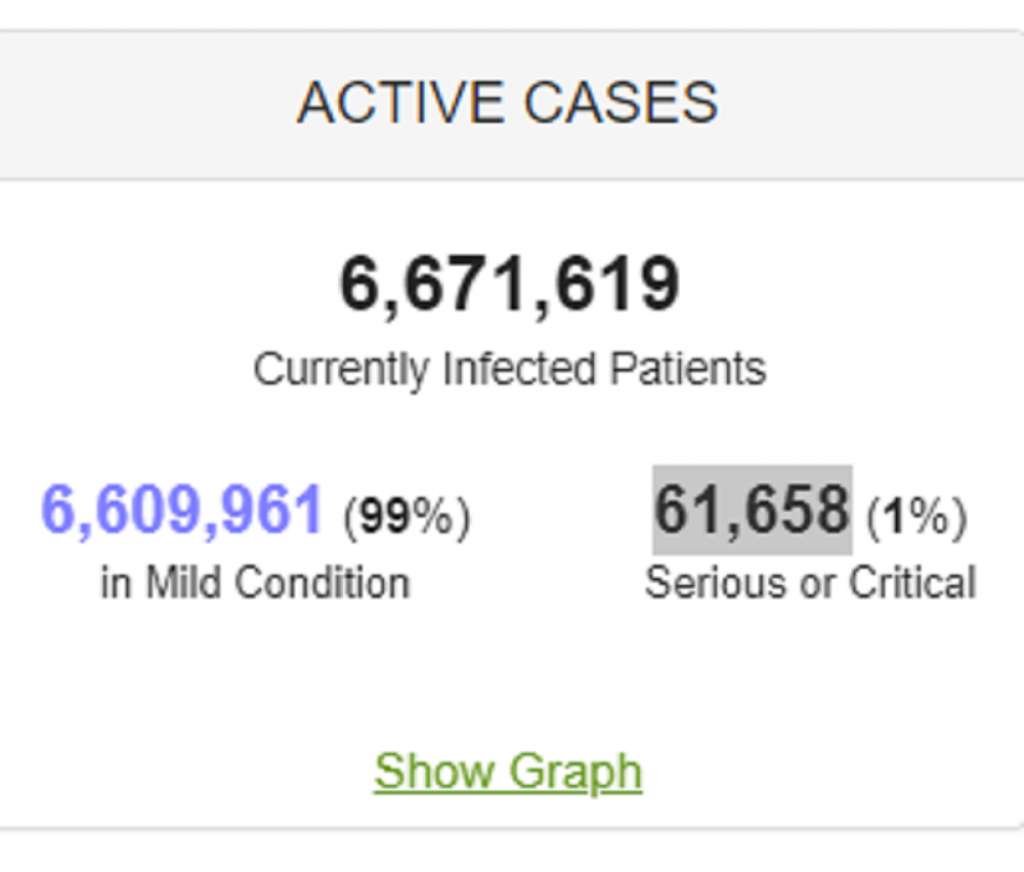This screenshot has width=1024, height=872.
Task: Click the (99%) percentage
Action: (406, 517)
